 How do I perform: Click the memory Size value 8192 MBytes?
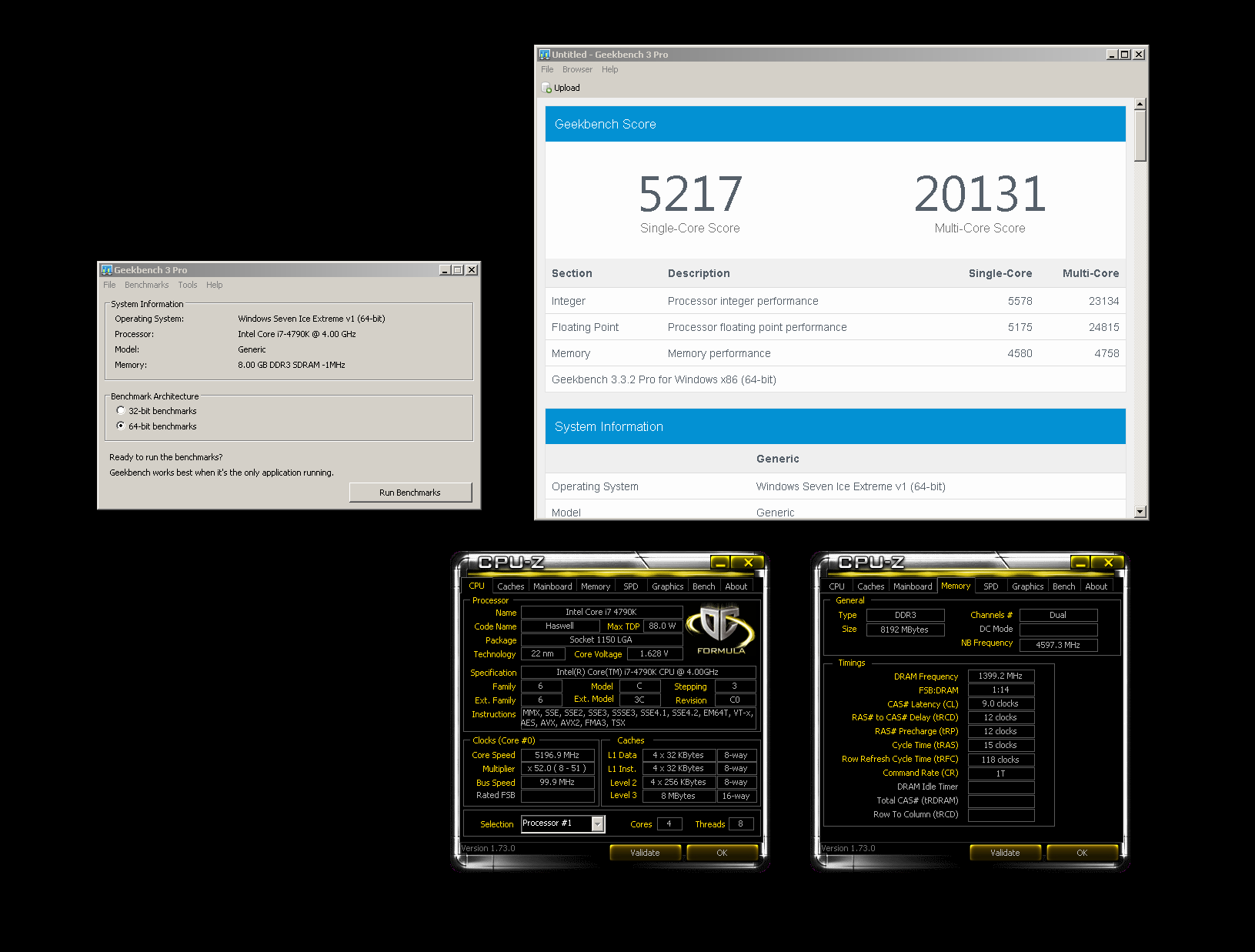click(x=905, y=630)
